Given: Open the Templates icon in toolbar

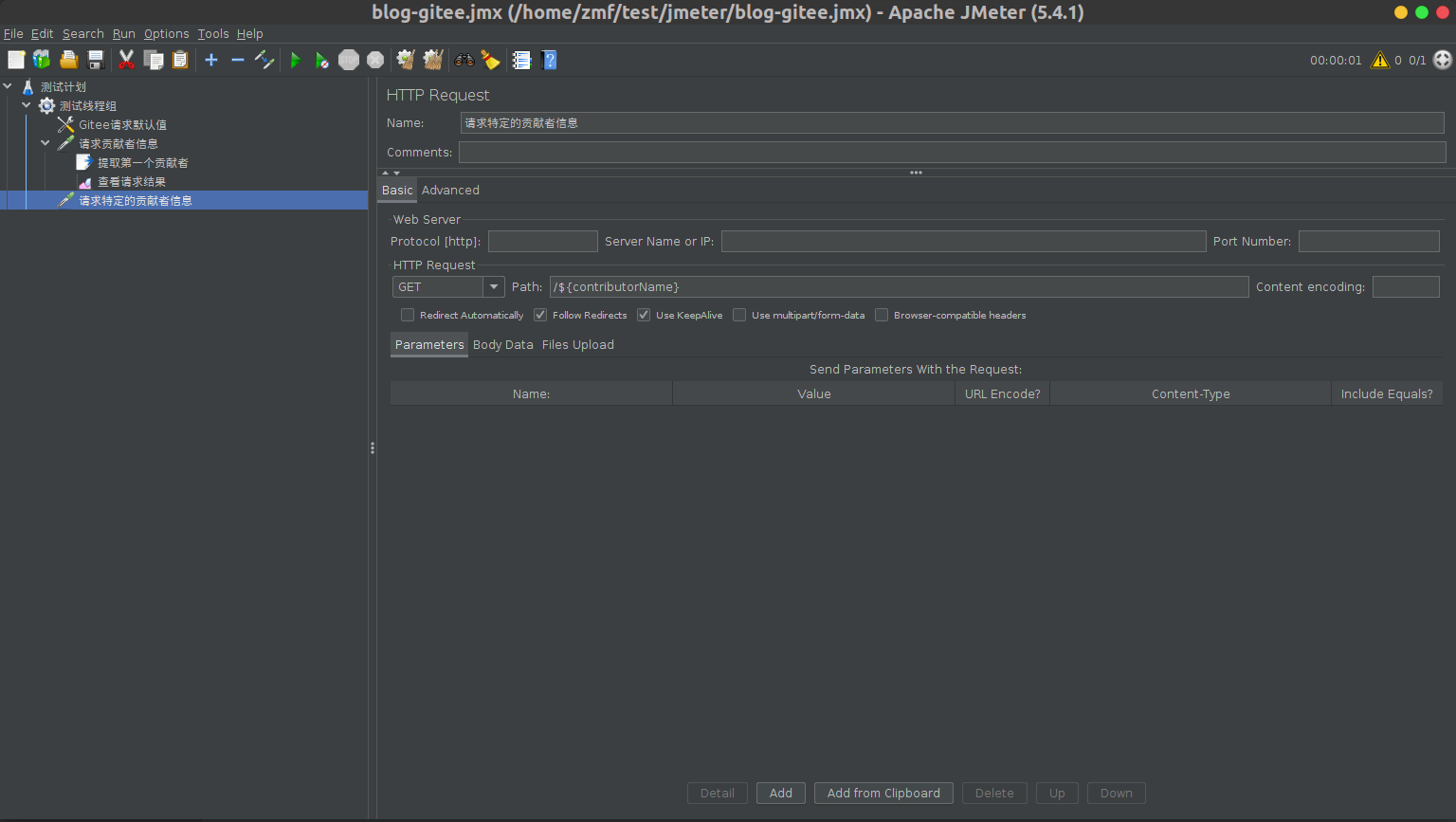Looking at the screenshot, I should (x=42, y=60).
